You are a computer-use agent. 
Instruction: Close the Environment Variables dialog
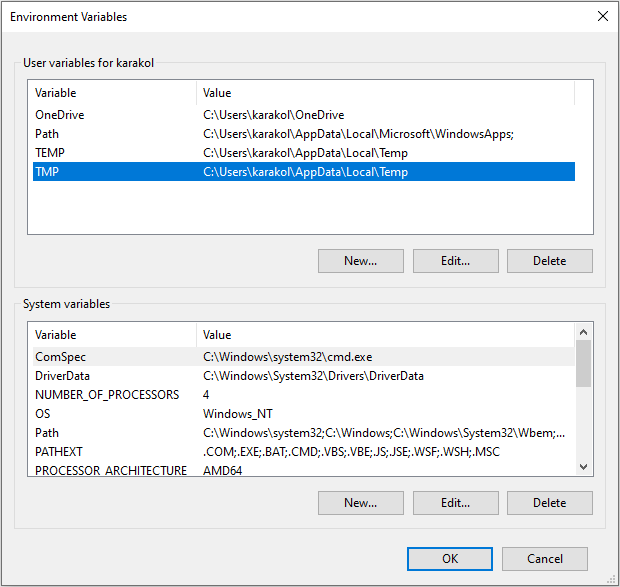603,17
